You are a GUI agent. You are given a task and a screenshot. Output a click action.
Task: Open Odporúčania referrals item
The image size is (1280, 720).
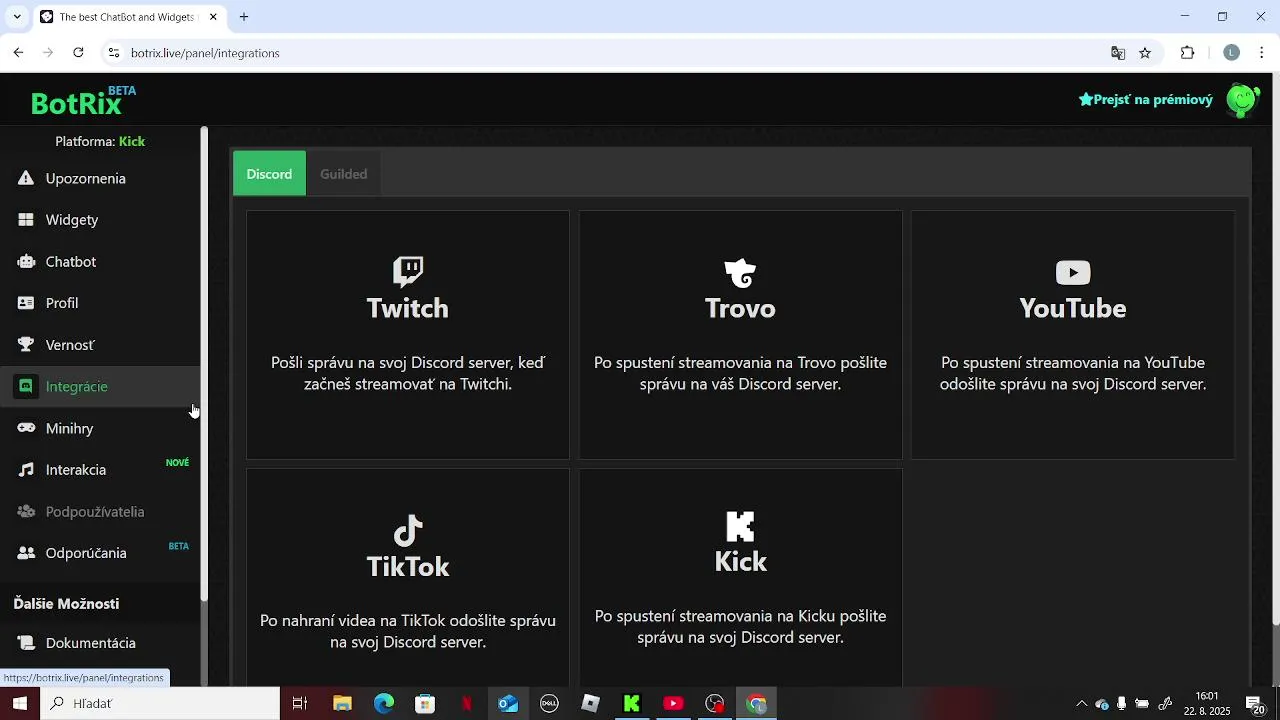[x=100, y=553]
